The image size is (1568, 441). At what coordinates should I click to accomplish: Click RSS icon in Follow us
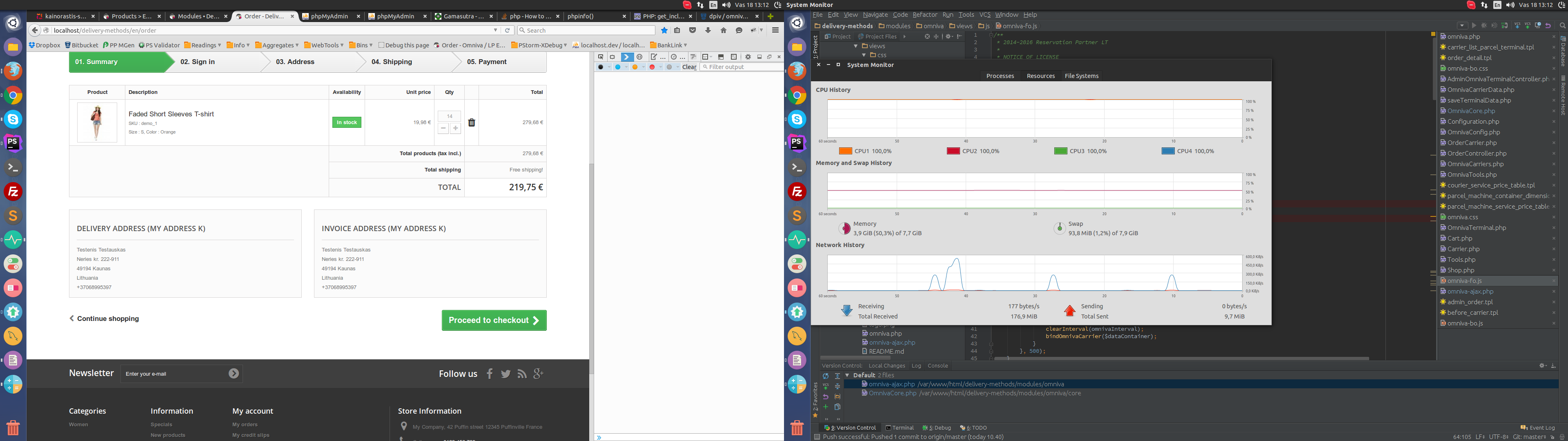tap(522, 374)
